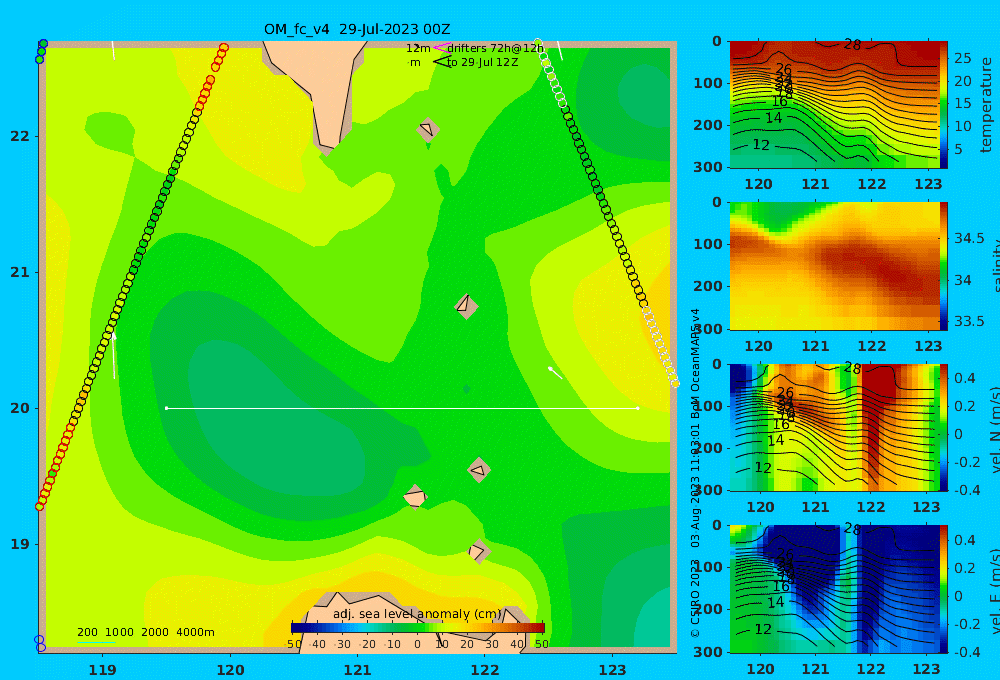Open the salinity cross-section panel
This screenshot has width=1000, height=680.
(834, 266)
